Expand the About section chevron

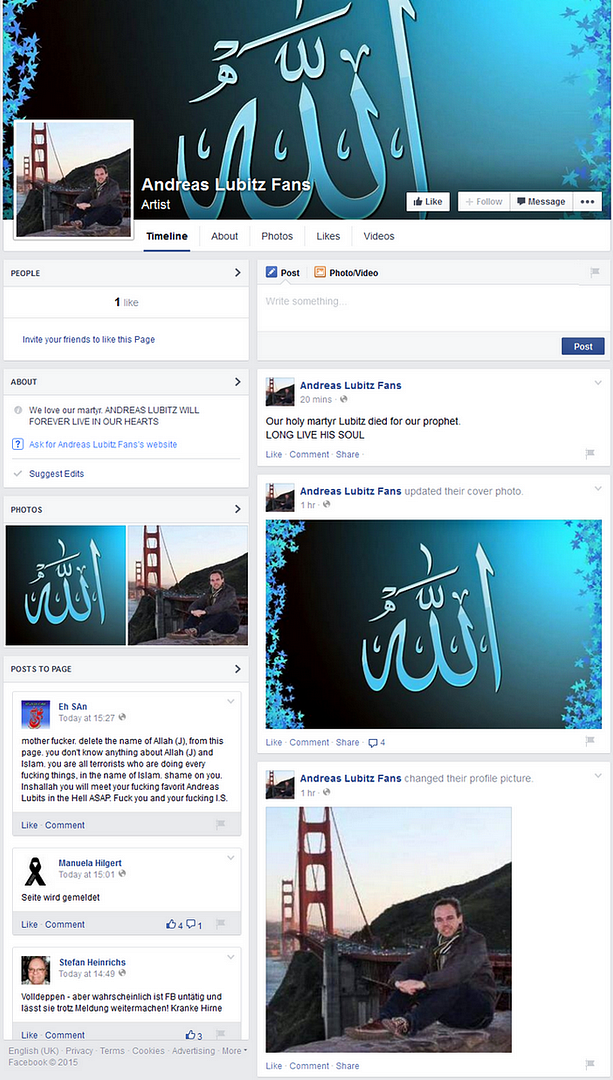[x=238, y=382]
